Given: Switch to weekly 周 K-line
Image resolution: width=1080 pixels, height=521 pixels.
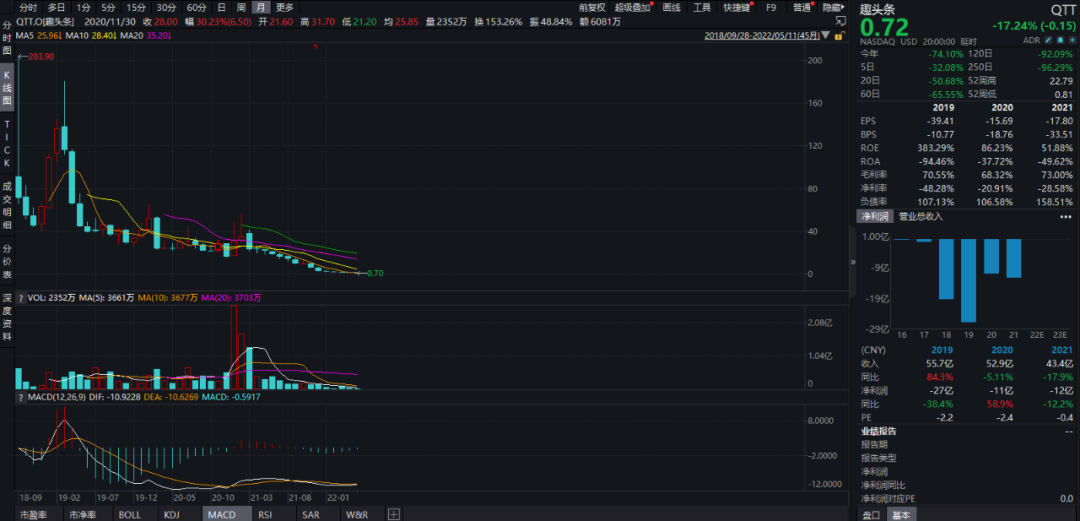Looking at the screenshot, I should 241,8.
